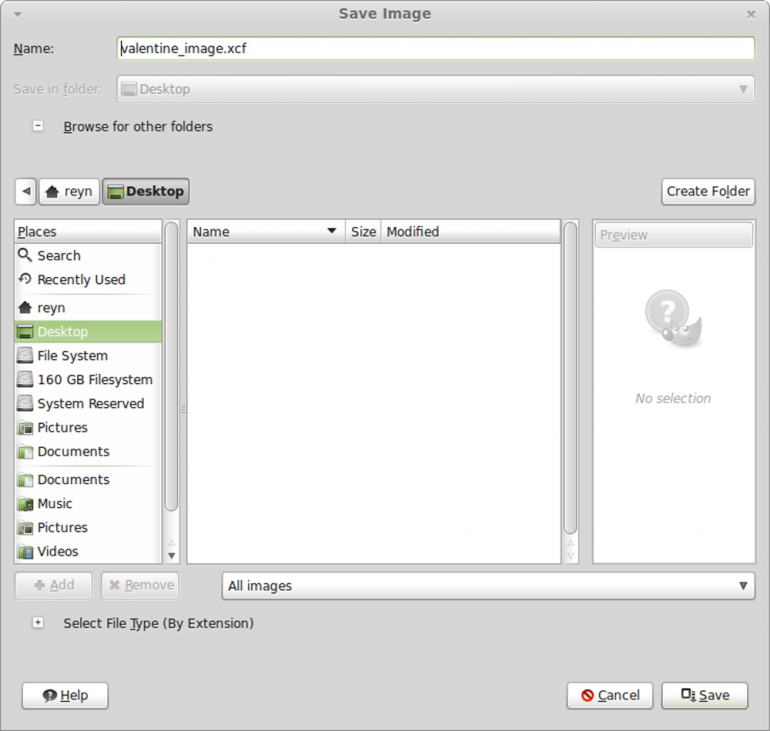770x731 pixels.
Task: Select reyn home in Places list
Action: pos(88,308)
